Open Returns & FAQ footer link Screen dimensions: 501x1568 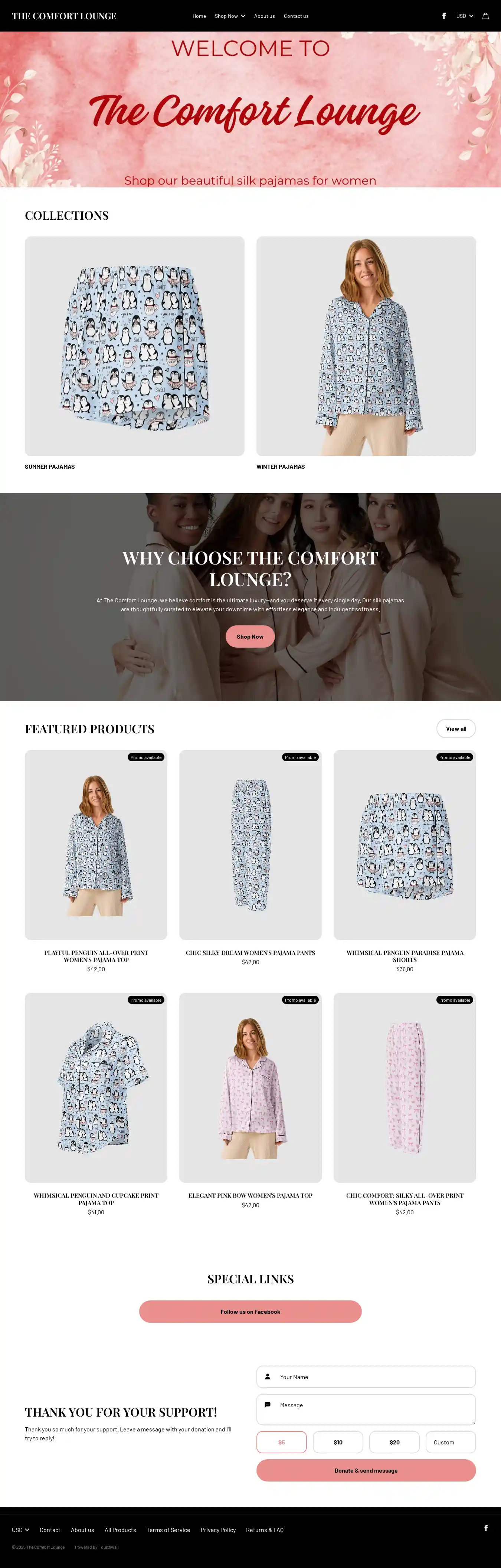coord(265,1530)
